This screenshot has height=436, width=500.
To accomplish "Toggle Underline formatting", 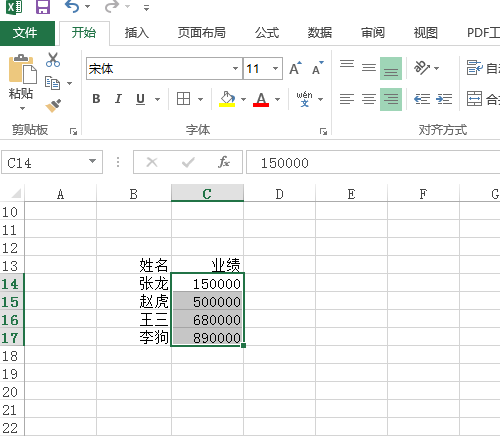I will [x=140, y=99].
